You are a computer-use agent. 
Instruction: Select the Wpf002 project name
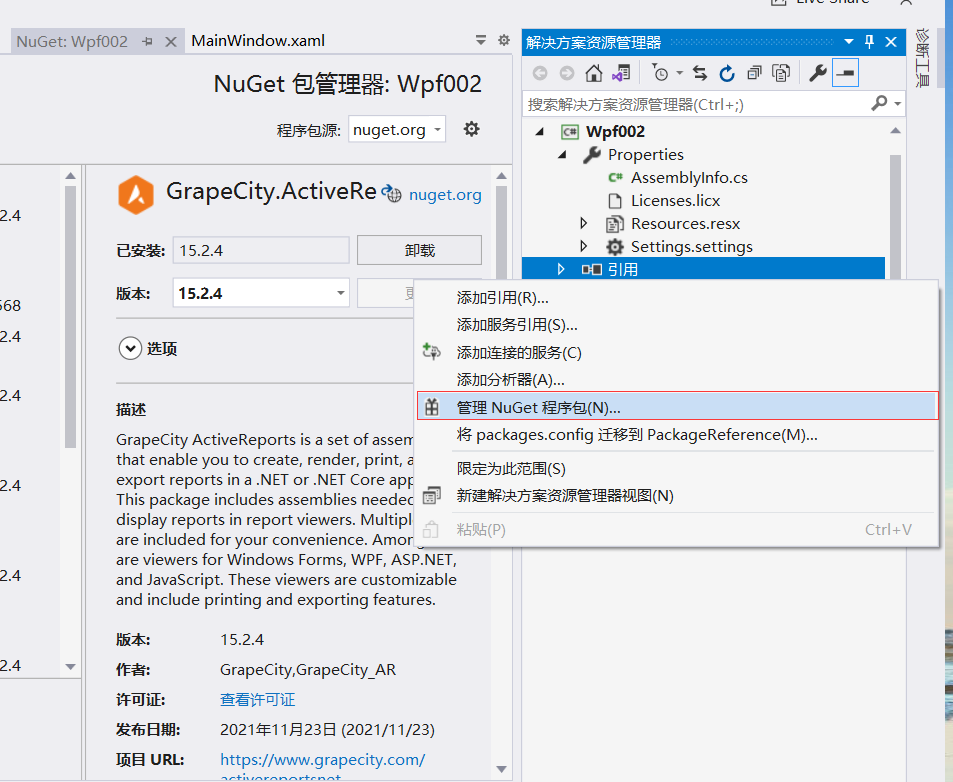pos(615,131)
